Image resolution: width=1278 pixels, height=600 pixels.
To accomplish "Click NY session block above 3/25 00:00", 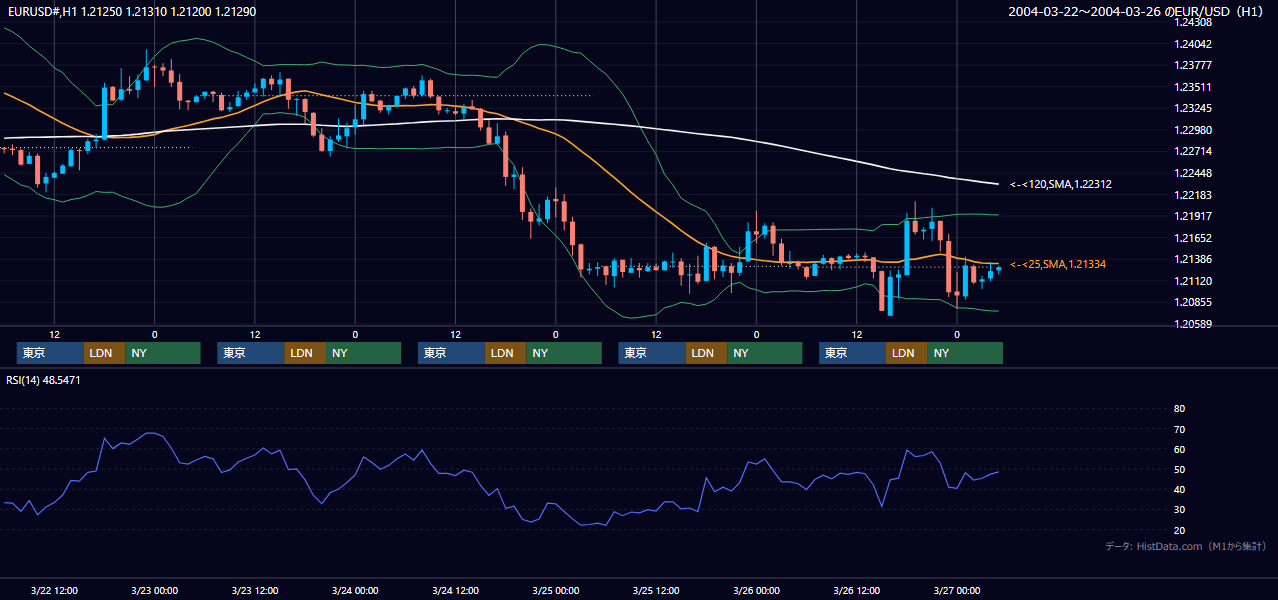I will coord(564,353).
